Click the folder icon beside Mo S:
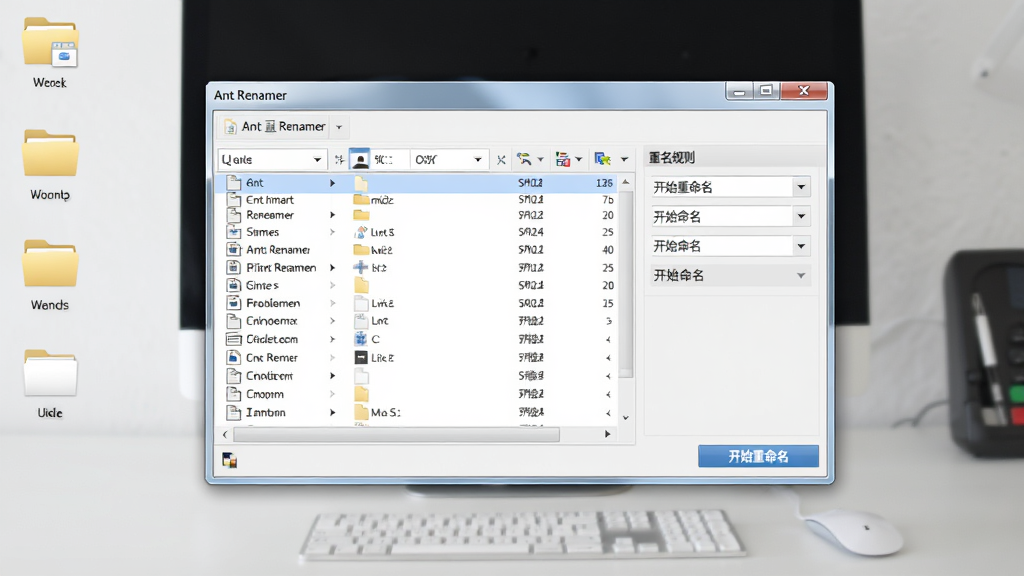This screenshot has height=576, width=1024. [x=361, y=412]
